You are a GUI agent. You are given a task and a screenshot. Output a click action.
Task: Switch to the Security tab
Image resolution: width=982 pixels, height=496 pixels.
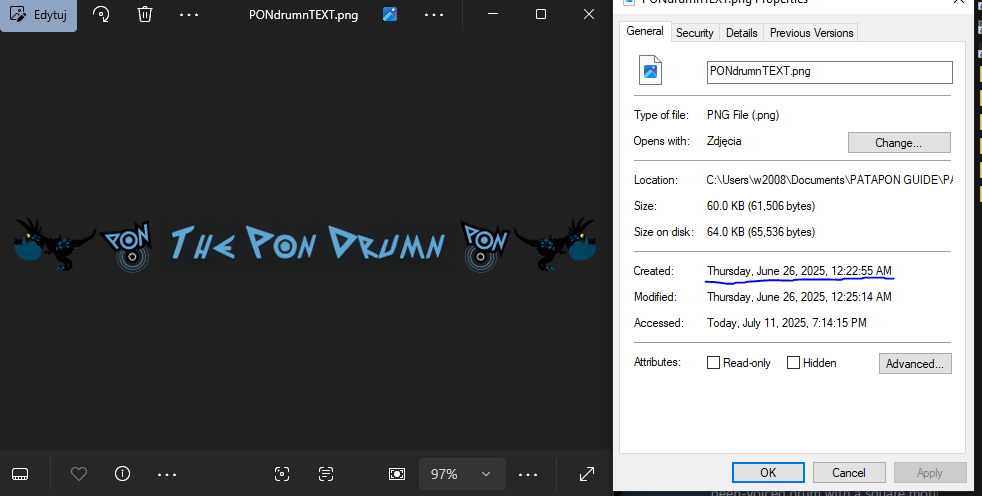pos(695,33)
